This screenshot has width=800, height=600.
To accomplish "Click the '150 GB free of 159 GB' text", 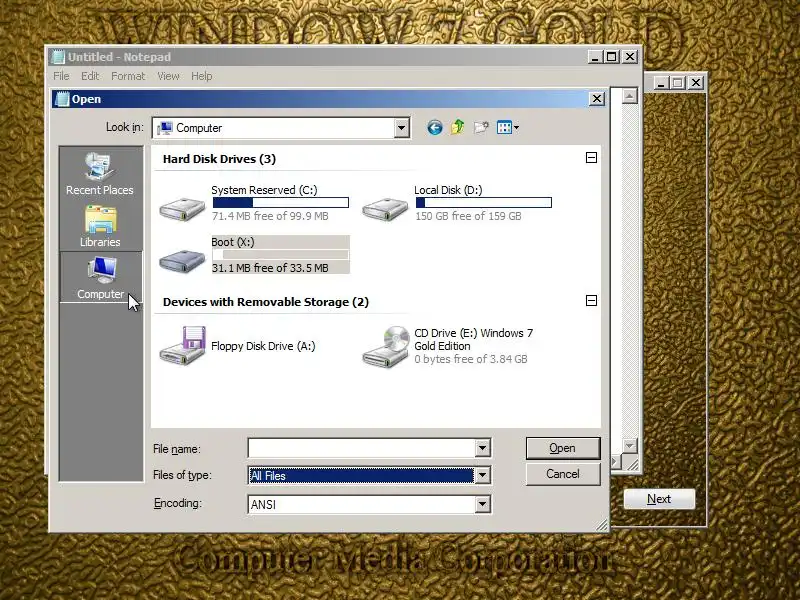I will pos(468,216).
